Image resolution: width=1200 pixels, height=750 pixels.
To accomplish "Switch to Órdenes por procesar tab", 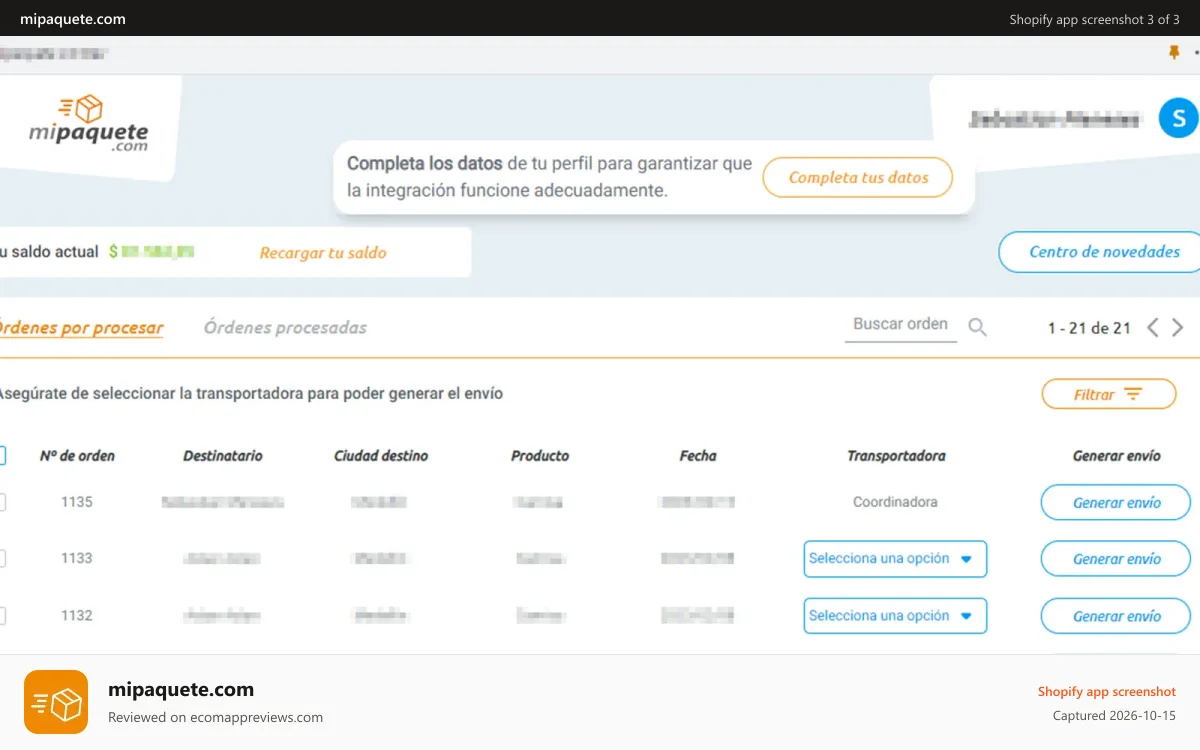I will click(x=80, y=328).
